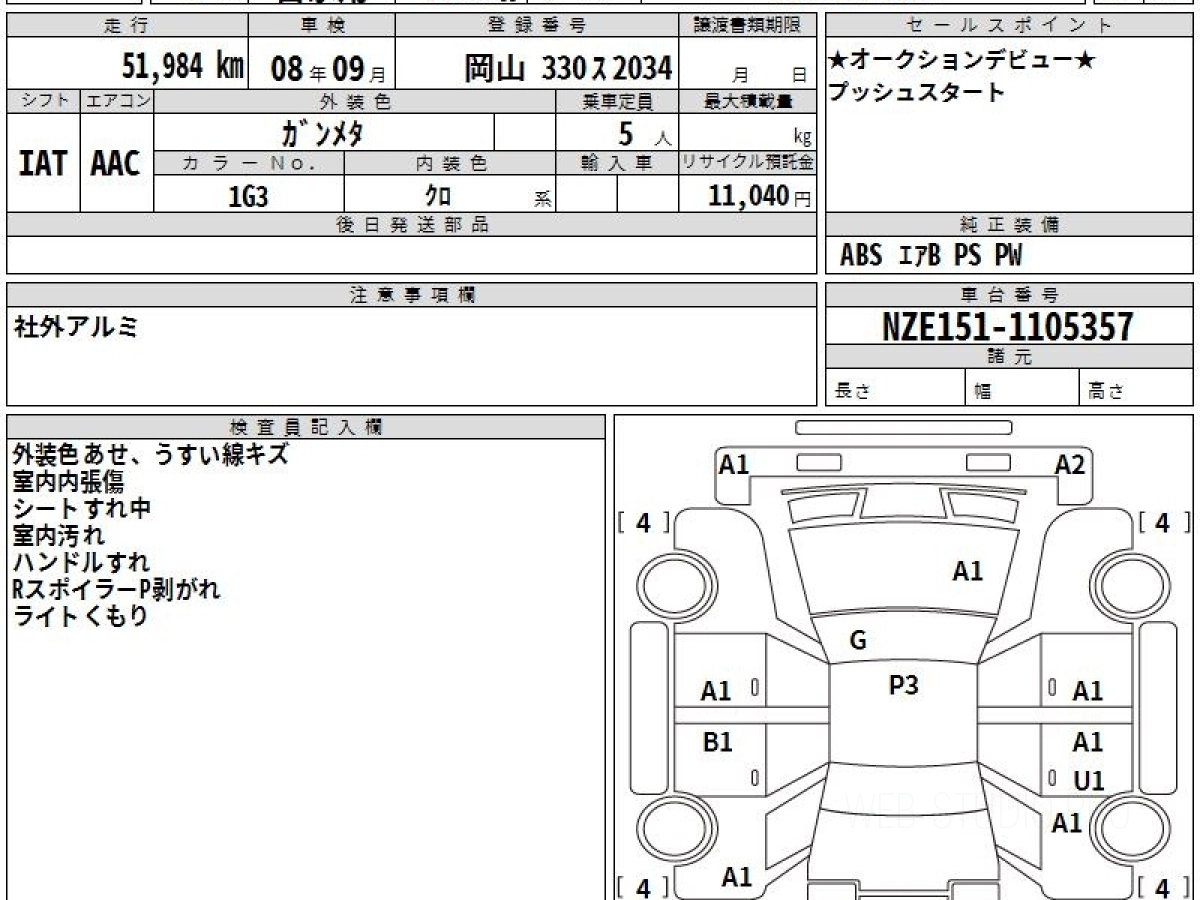Click the 内装色 header
Image resolution: width=1200 pixels, height=900 pixels.
click(450, 164)
